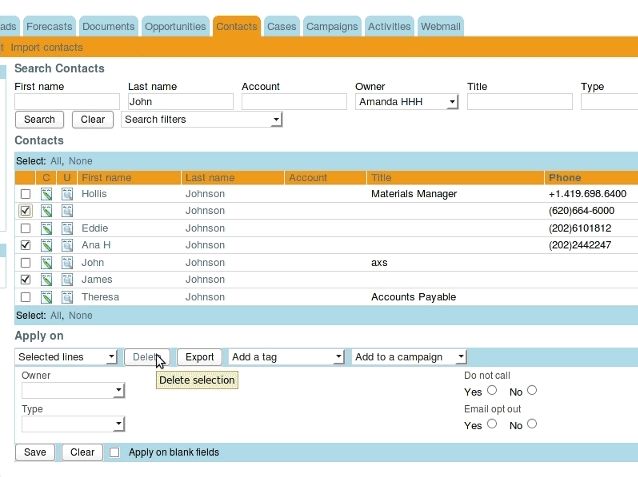View the Theresa Johnson contact icon

pyautogui.click(x=67, y=297)
